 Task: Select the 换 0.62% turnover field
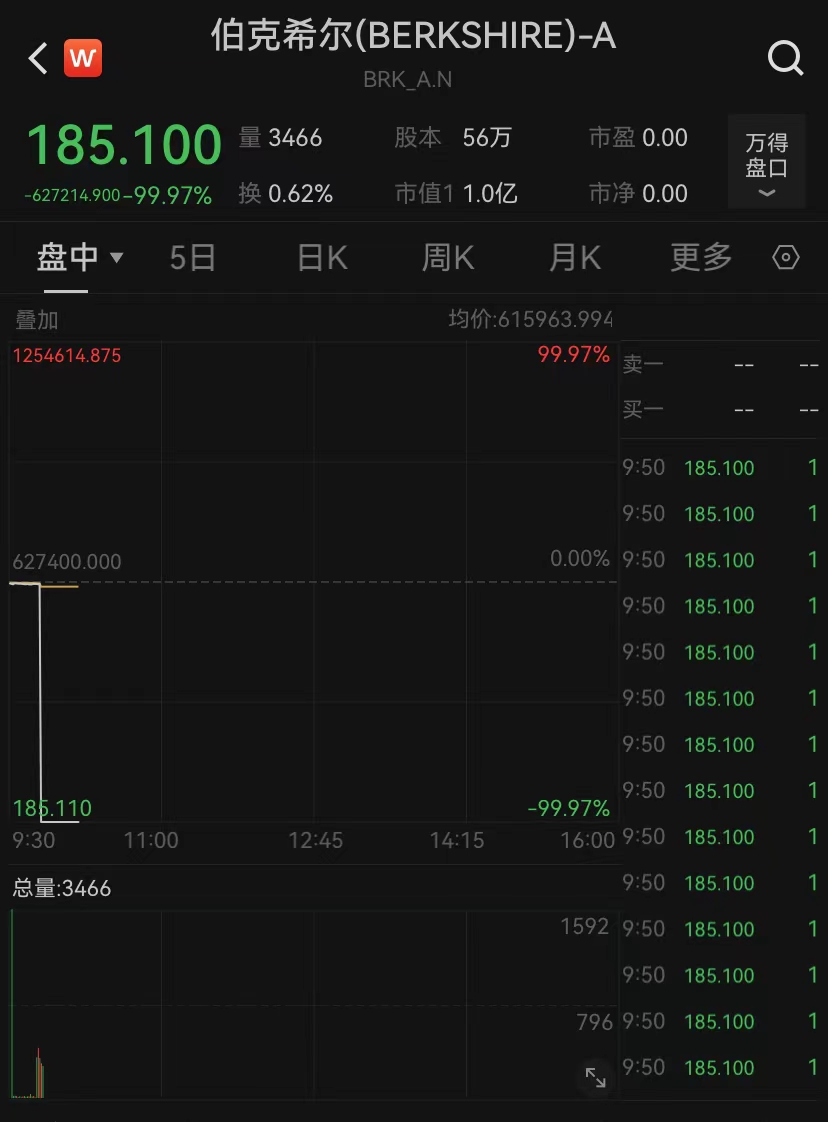pyautogui.click(x=286, y=193)
